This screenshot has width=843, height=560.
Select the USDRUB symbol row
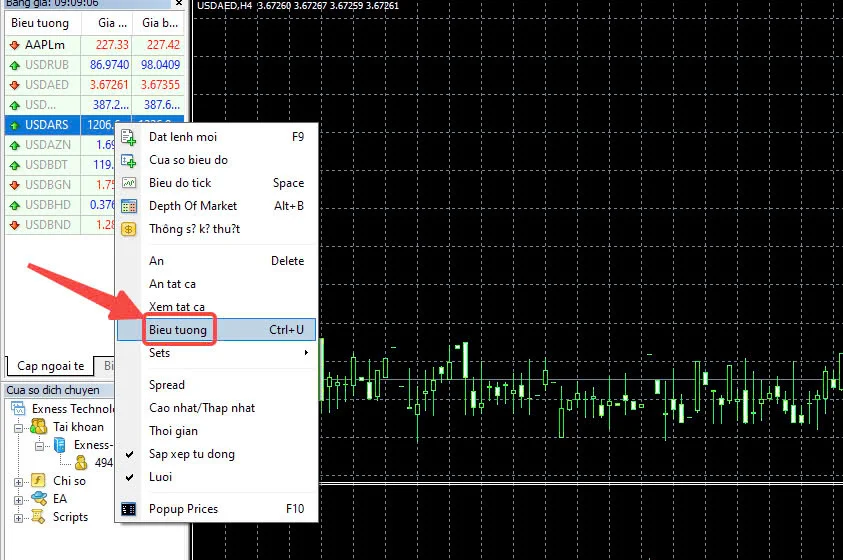point(95,64)
